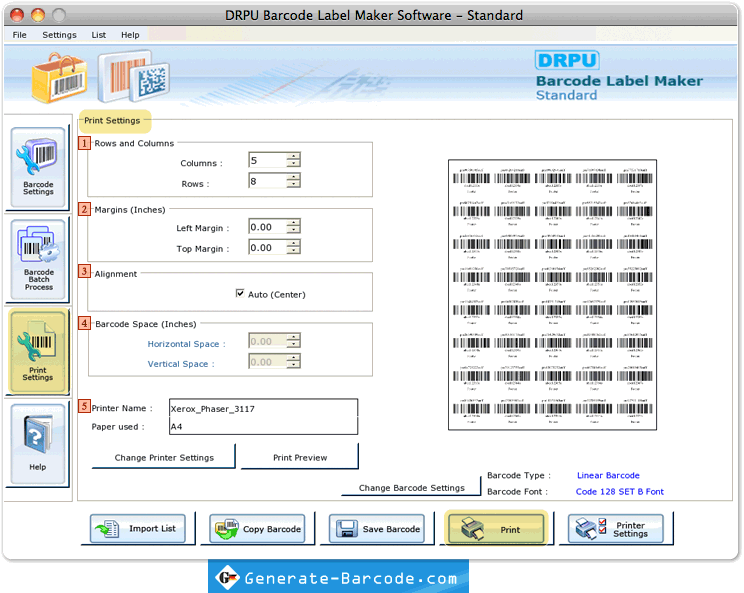Screen dimensions: 744x593
Task: Click the Copy Barcode icon
Action: click(x=227, y=528)
